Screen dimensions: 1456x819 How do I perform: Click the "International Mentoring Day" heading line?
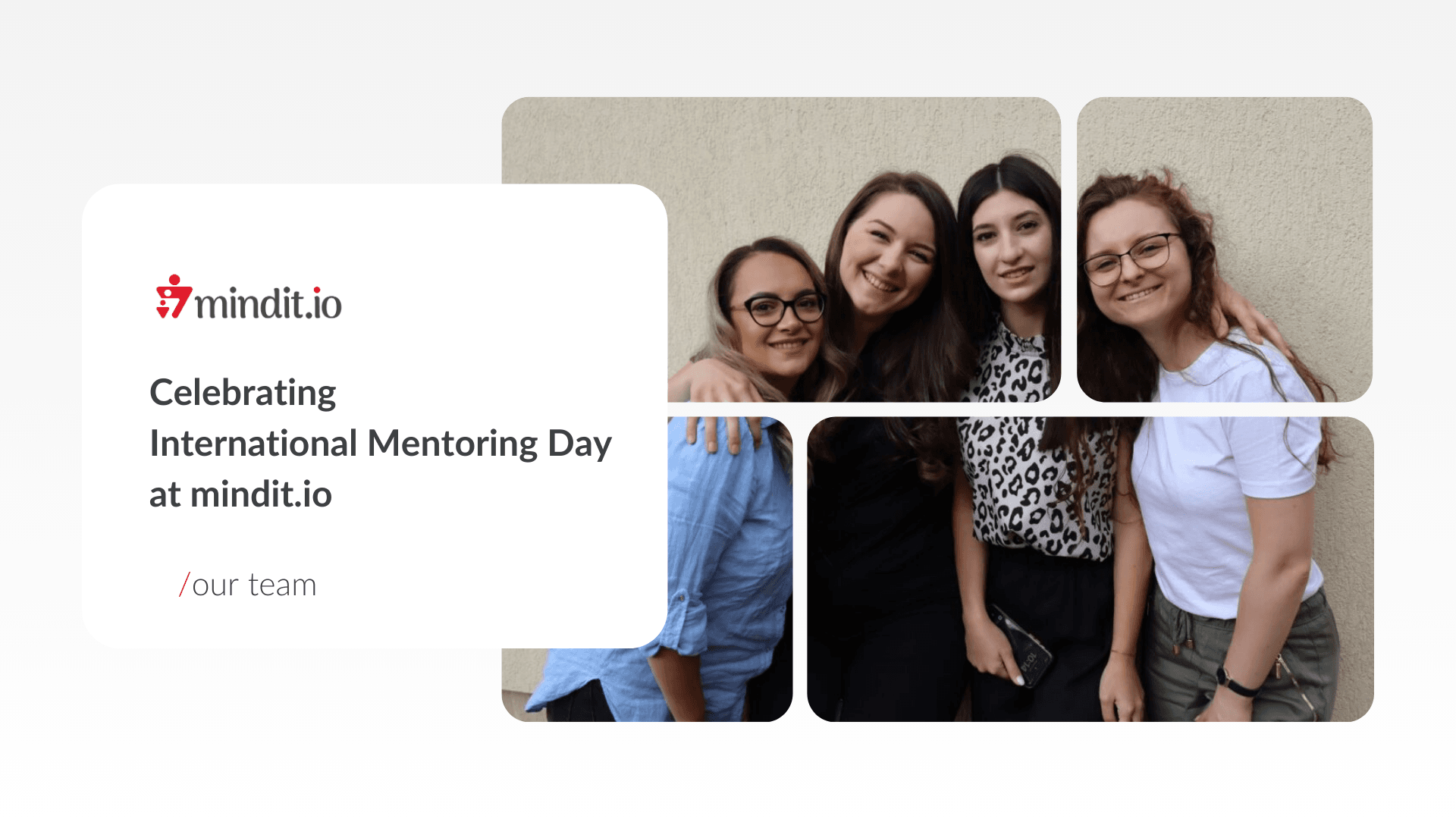point(380,444)
